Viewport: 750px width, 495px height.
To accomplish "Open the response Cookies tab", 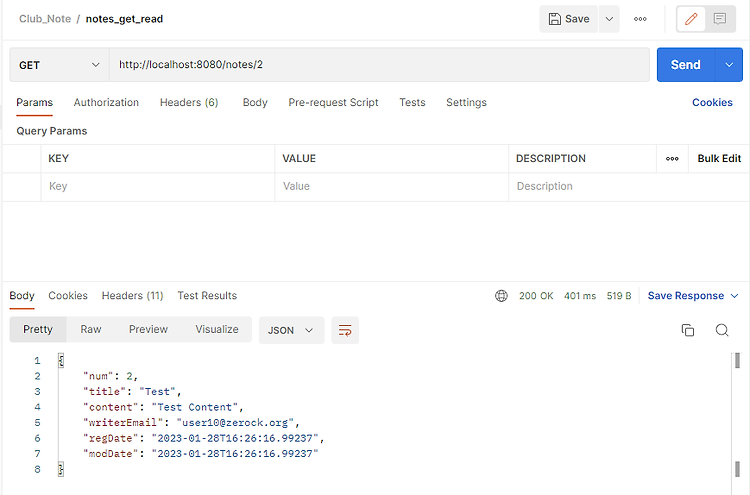I will tap(68, 296).
